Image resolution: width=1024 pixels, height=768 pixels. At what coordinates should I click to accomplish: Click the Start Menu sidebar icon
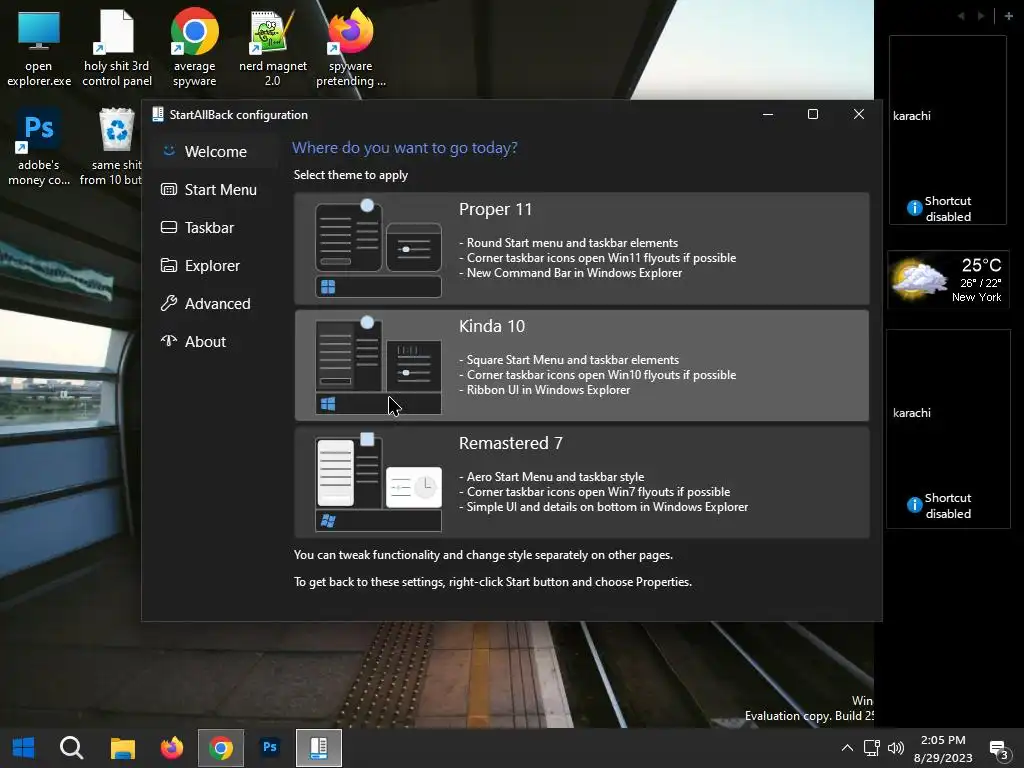[x=168, y=189]
